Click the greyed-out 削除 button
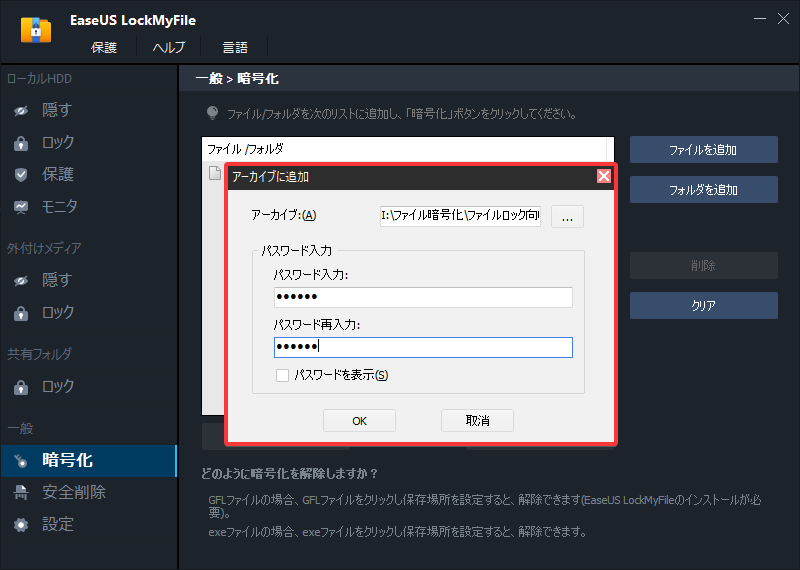The image size is (800, 570). 704,266
